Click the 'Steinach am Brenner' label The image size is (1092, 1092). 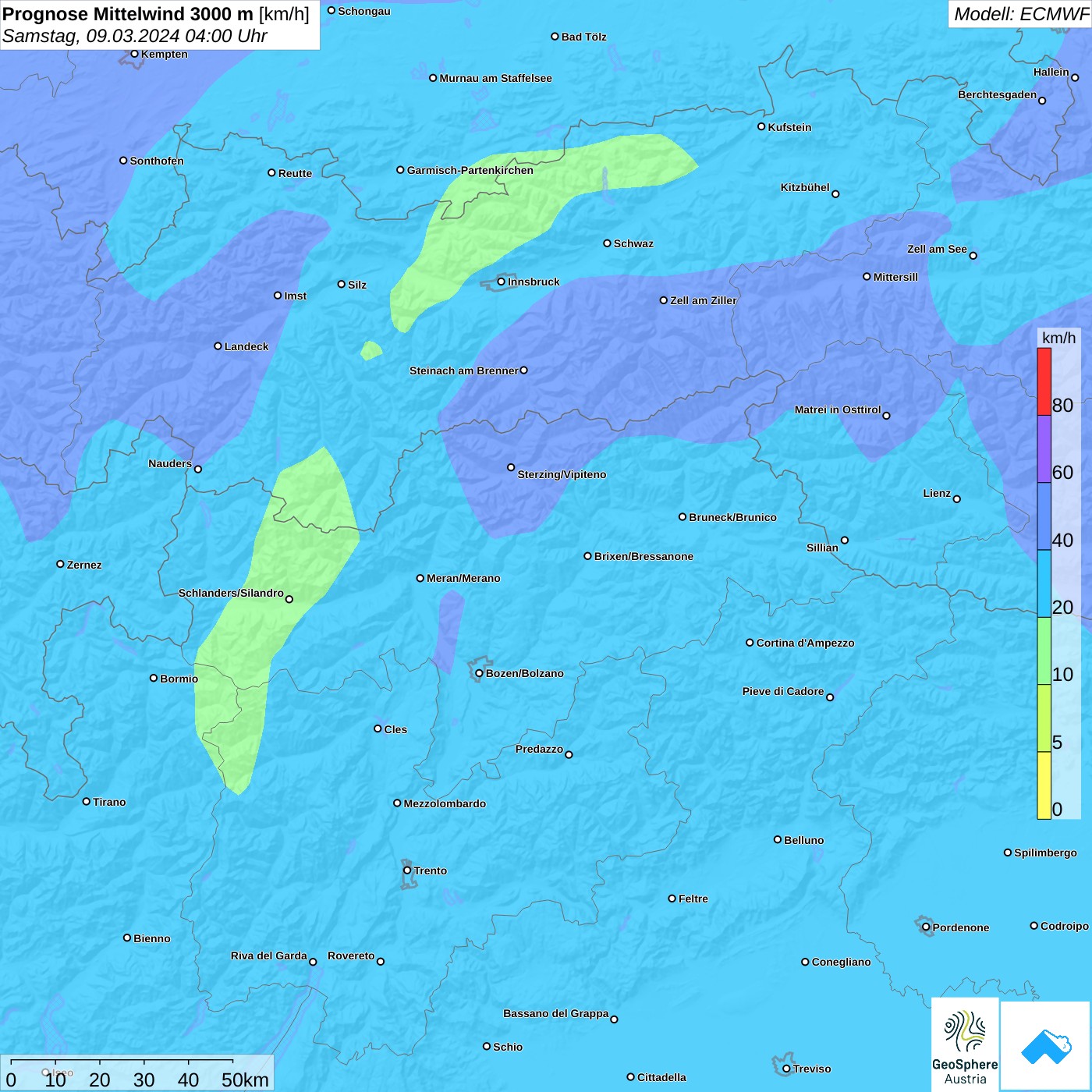[464, 370]
